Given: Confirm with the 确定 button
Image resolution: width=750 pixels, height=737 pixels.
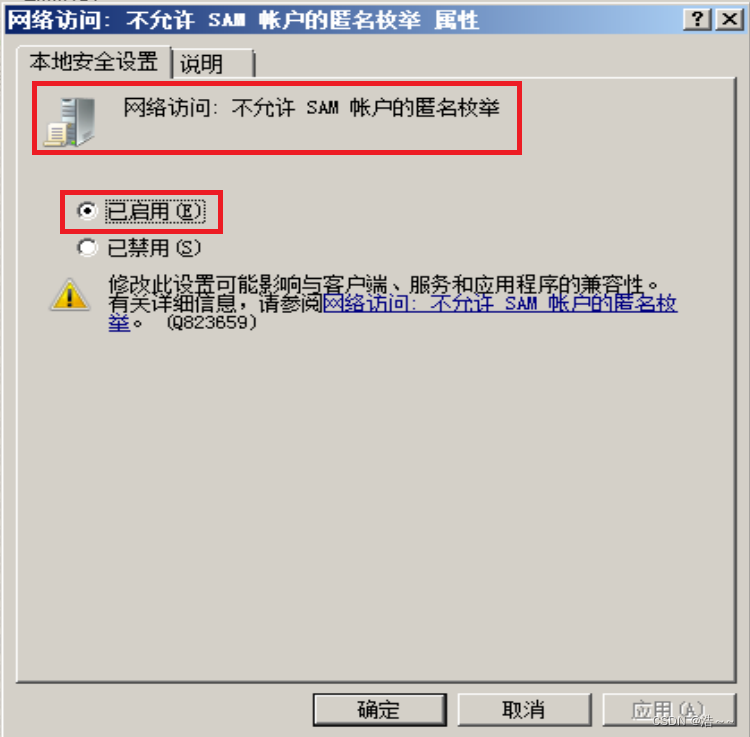Looking at the screenshot, I should pyautogui.click(x=380, y=710).
